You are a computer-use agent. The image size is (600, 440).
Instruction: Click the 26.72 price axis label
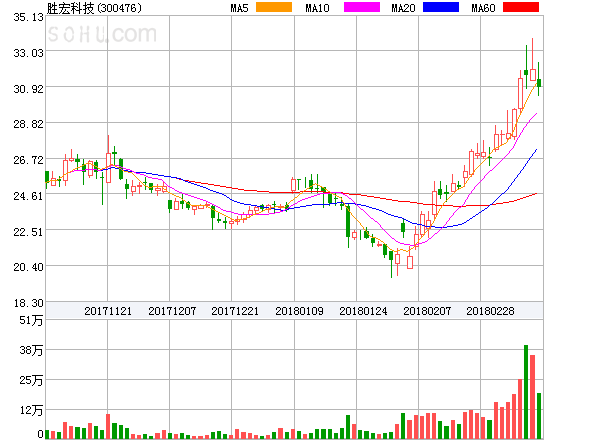pyautogui.click(x=28, y=160)
